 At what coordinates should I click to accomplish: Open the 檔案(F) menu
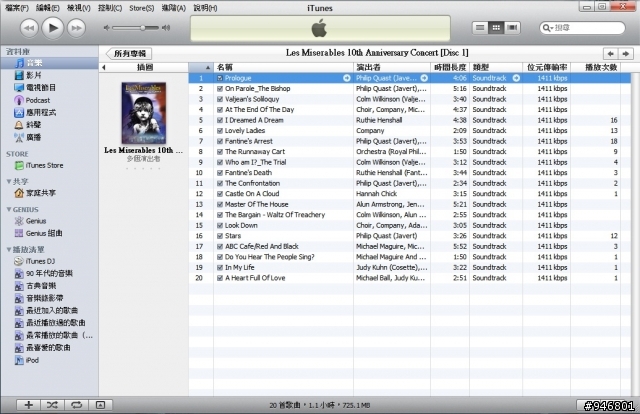point(17,8)
